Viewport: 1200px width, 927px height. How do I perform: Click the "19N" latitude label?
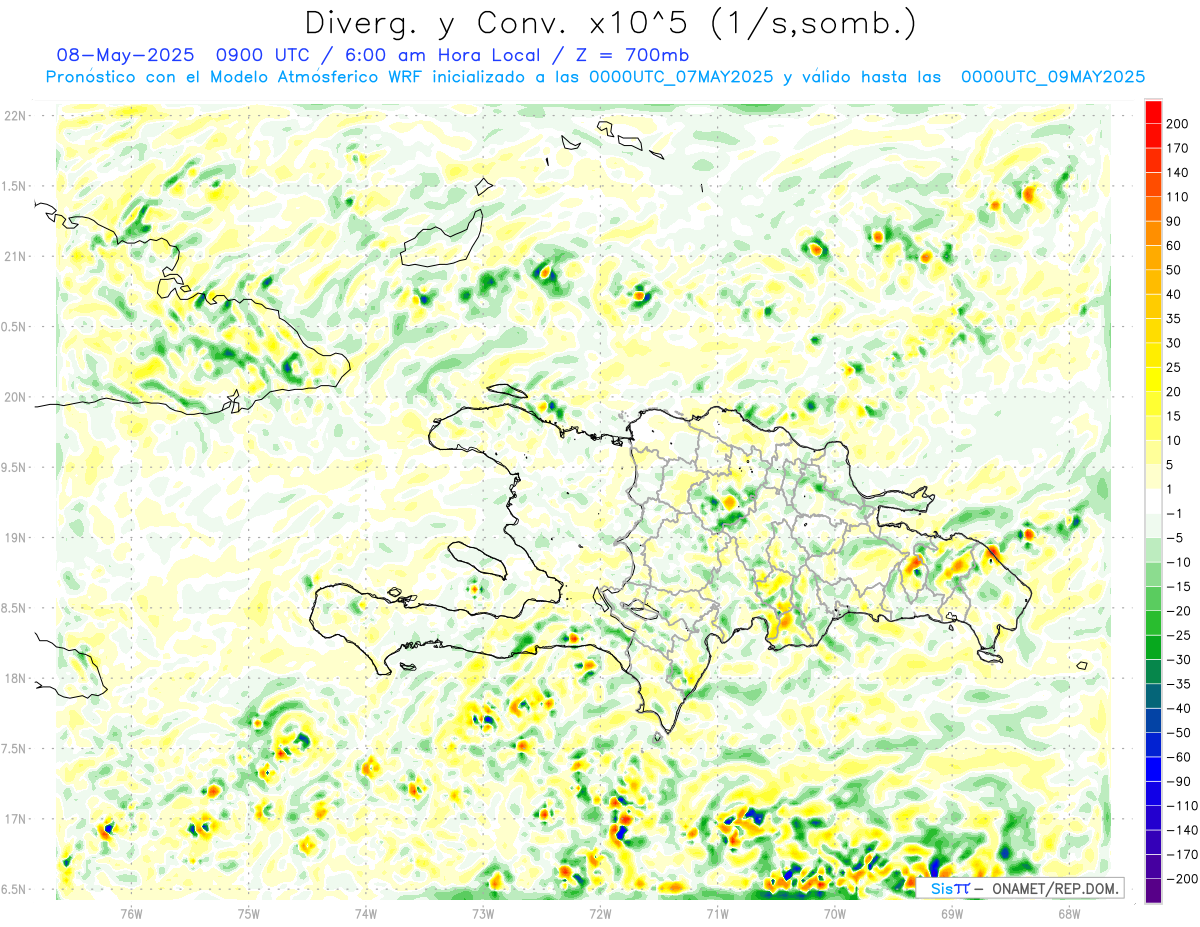tap(15, 538)
